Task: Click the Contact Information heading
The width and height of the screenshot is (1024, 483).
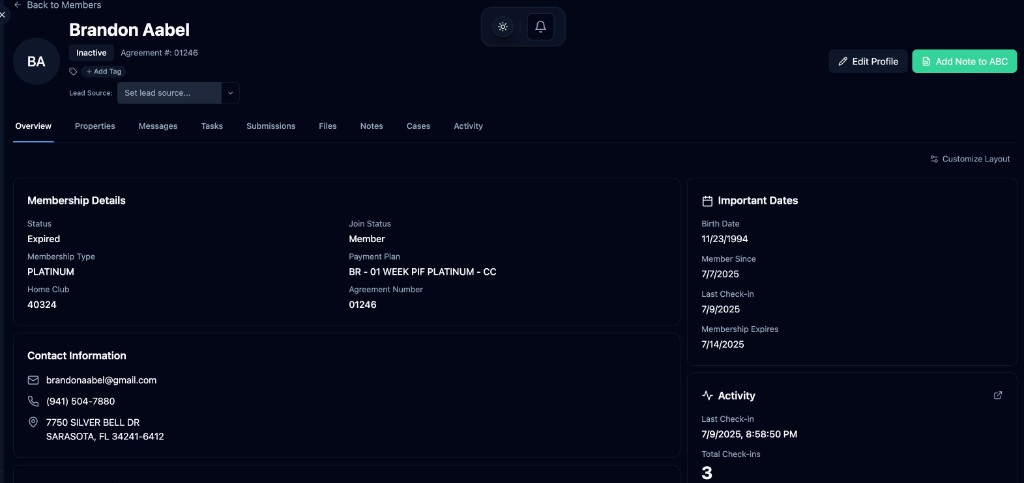Action: click(x=77, y=356)
